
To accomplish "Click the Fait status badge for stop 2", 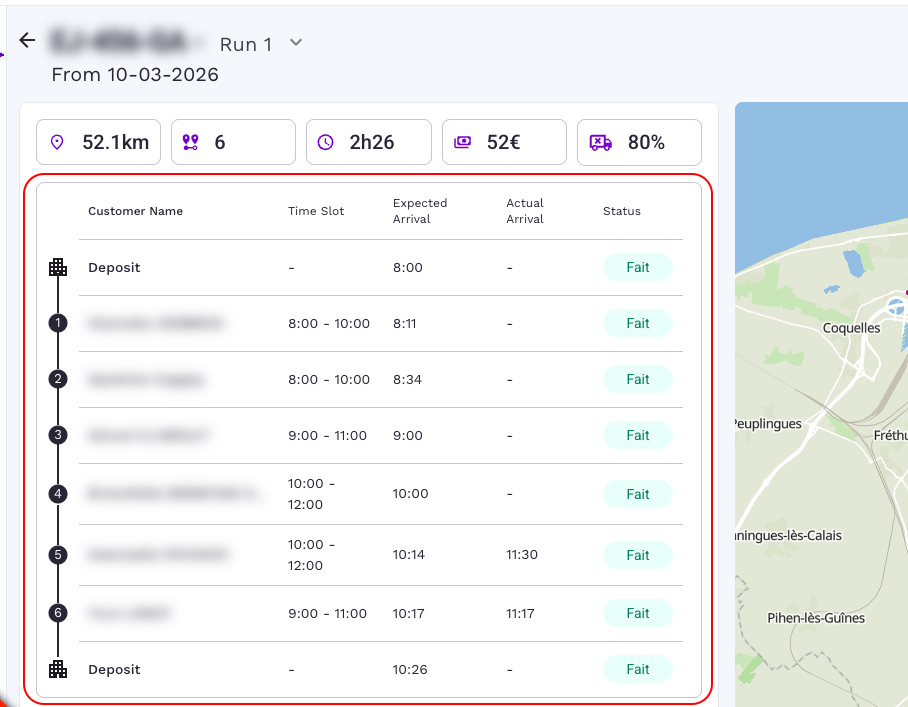I will [637, 380].
